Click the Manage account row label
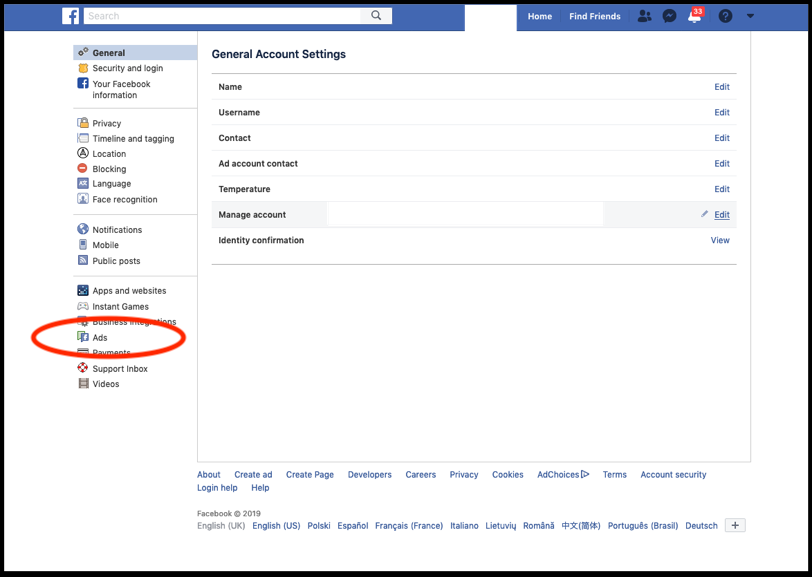The image size is (812, 577). coord(252,214)
